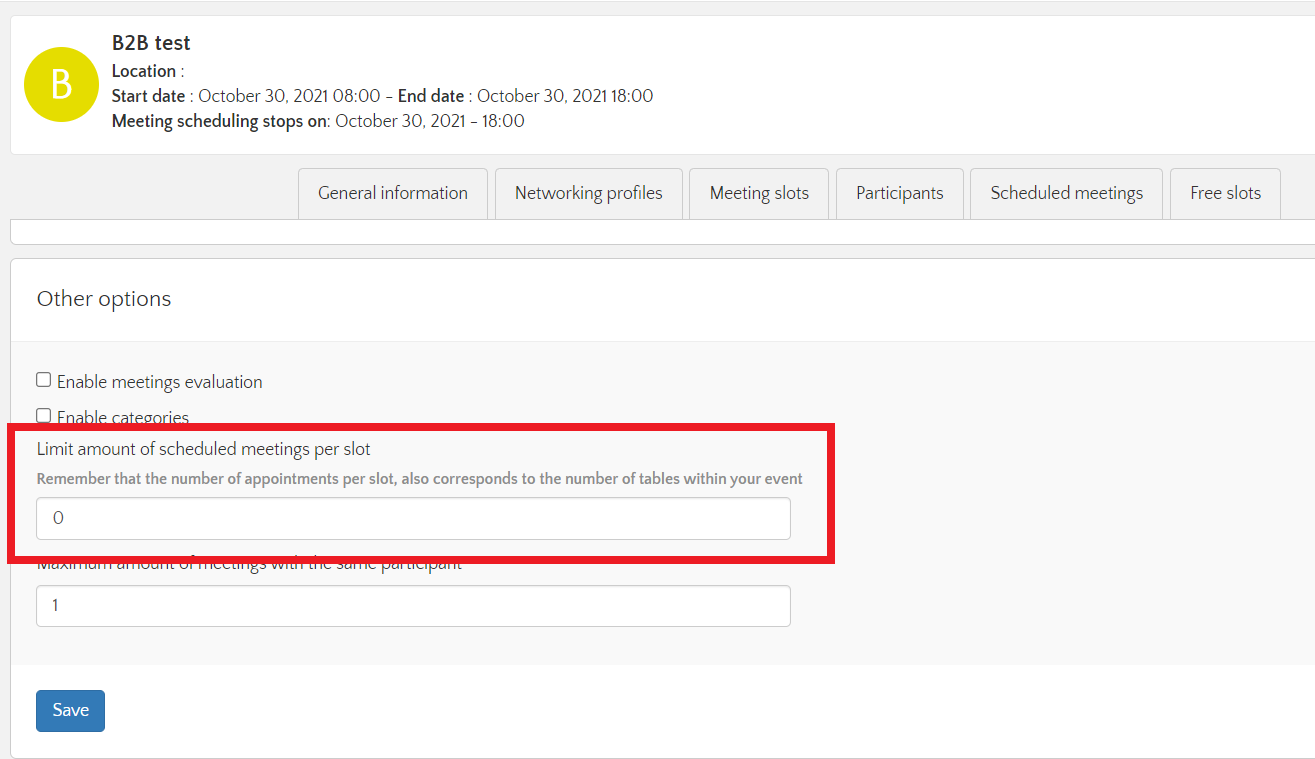Click the Other options section heading

click(x=104, y=299)
